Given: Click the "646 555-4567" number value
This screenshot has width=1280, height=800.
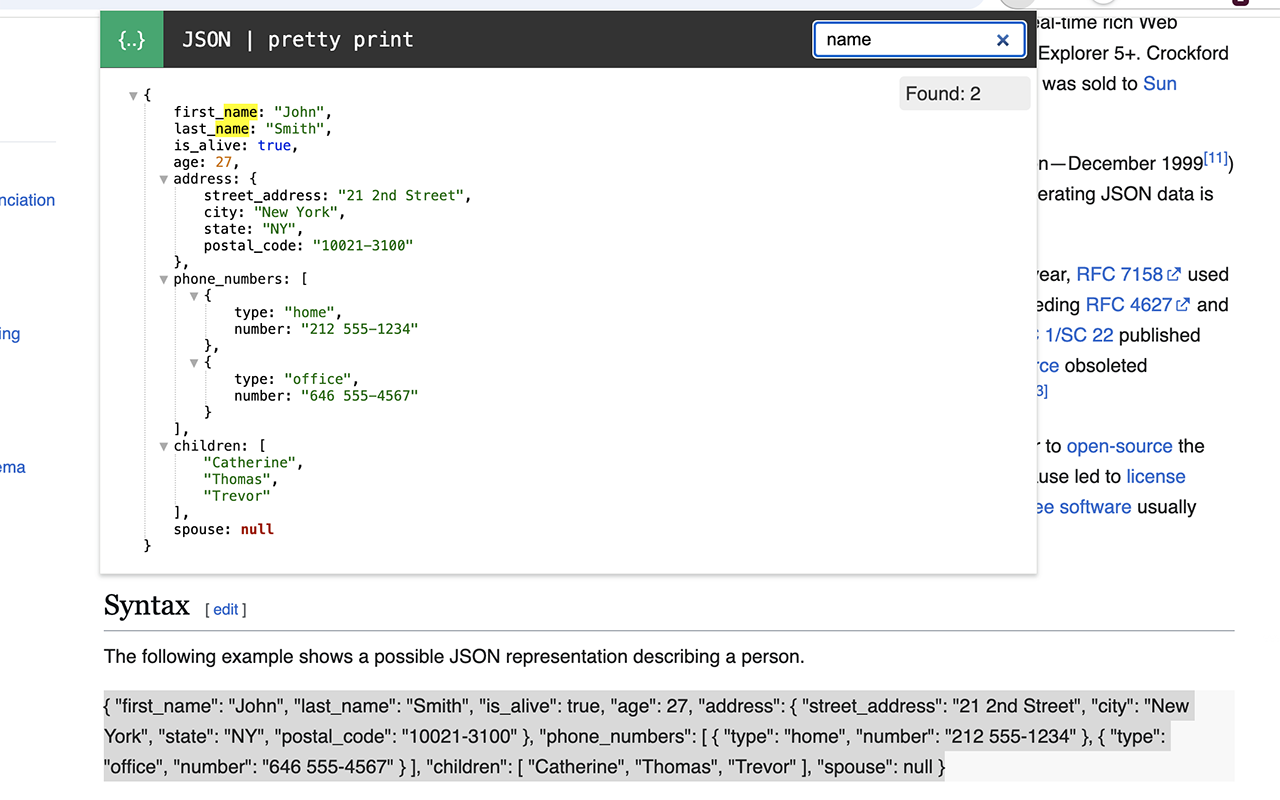Looking at the screenshot, I should coord(359,396).
